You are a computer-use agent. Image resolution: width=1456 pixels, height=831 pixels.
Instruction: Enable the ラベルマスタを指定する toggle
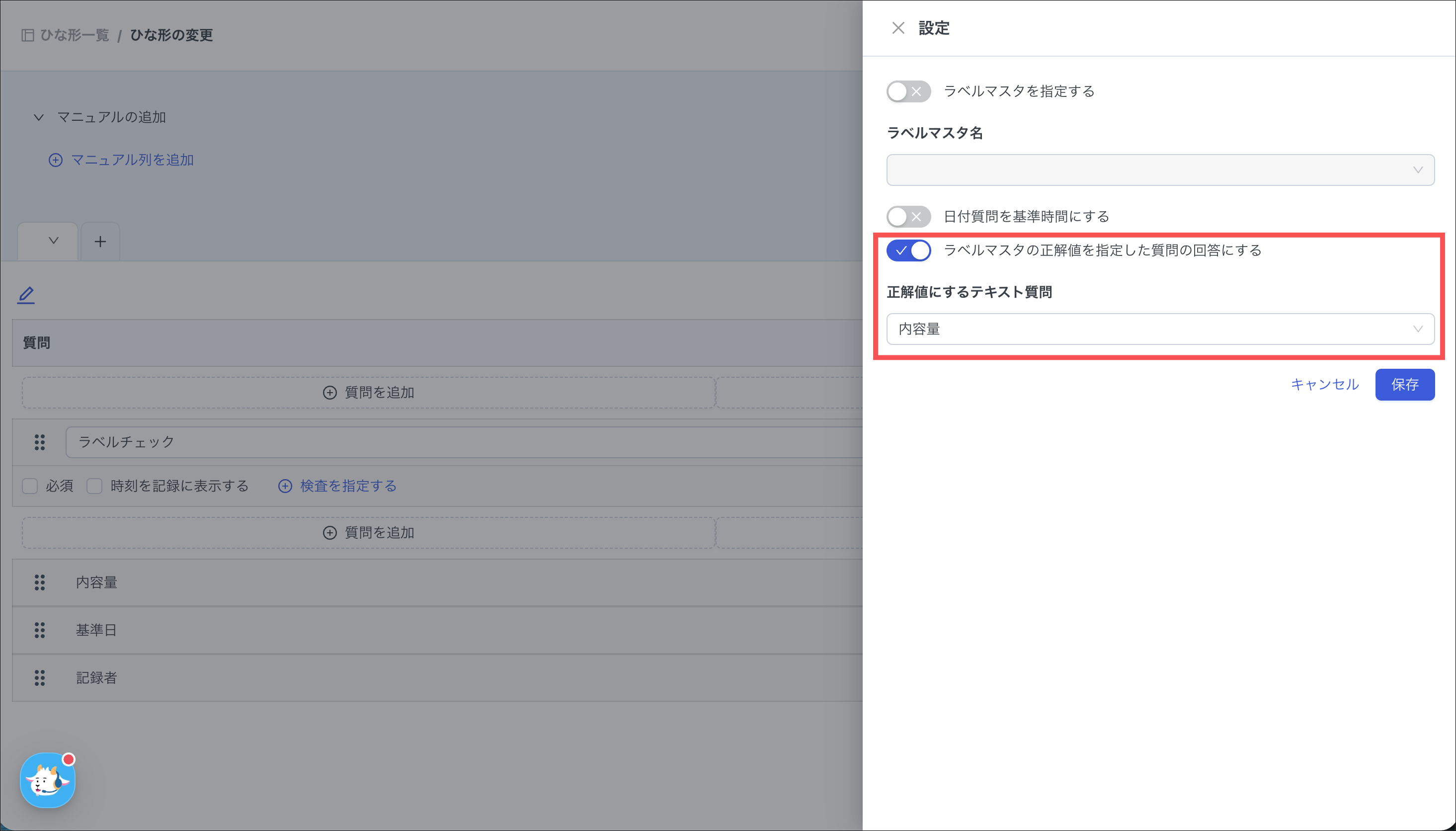(x=908, y=91)
